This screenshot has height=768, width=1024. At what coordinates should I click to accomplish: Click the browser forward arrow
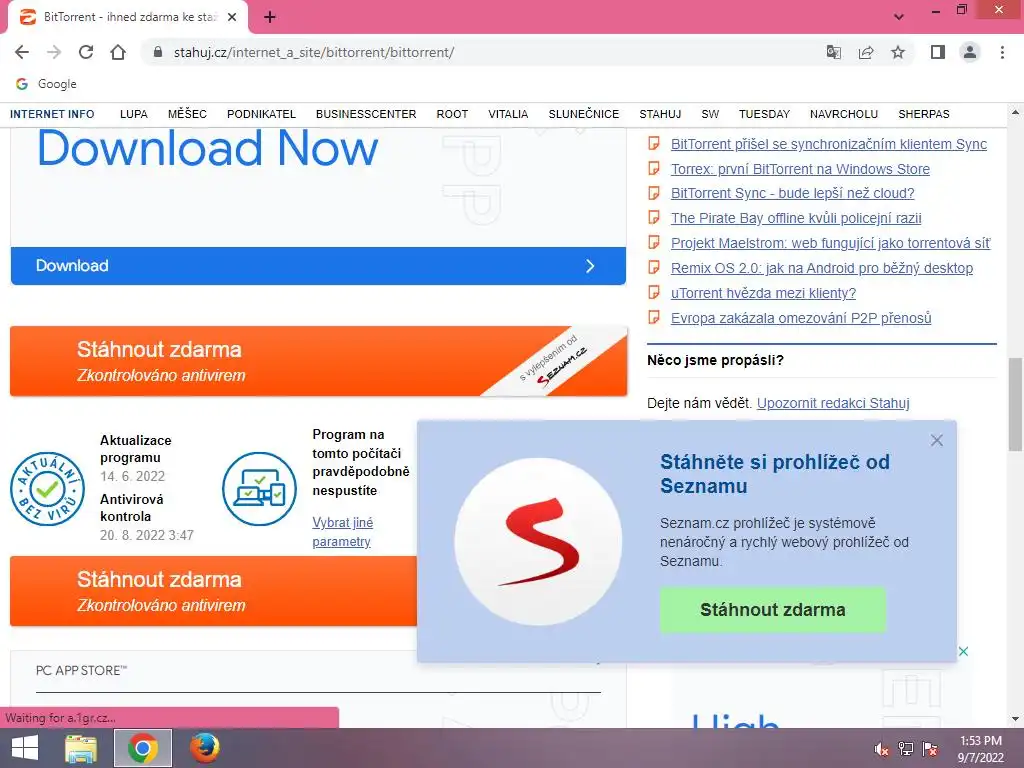click(54, 52)
